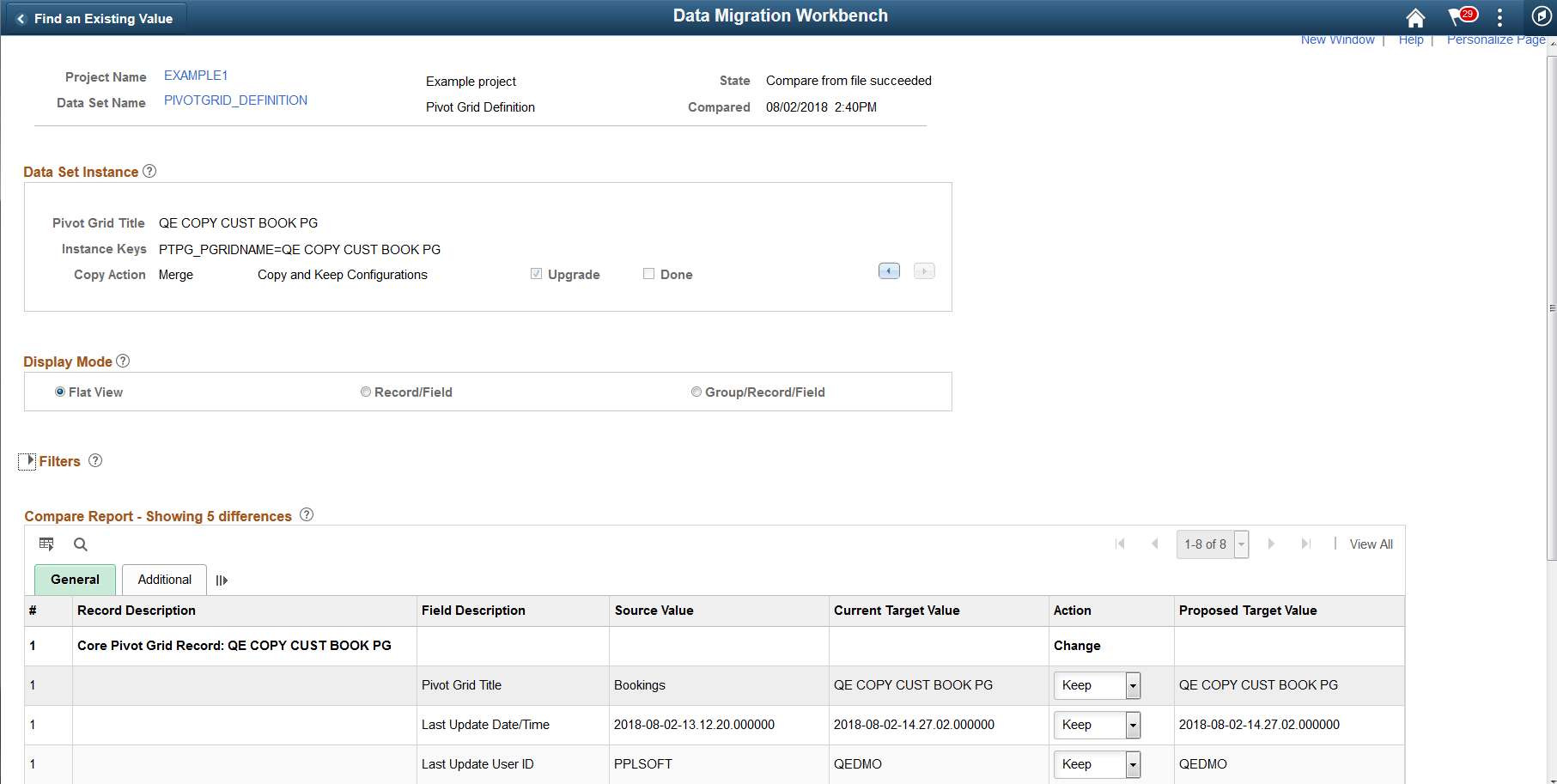
Task: Switch to the Additional tab
Action: (x=165, y=580)
